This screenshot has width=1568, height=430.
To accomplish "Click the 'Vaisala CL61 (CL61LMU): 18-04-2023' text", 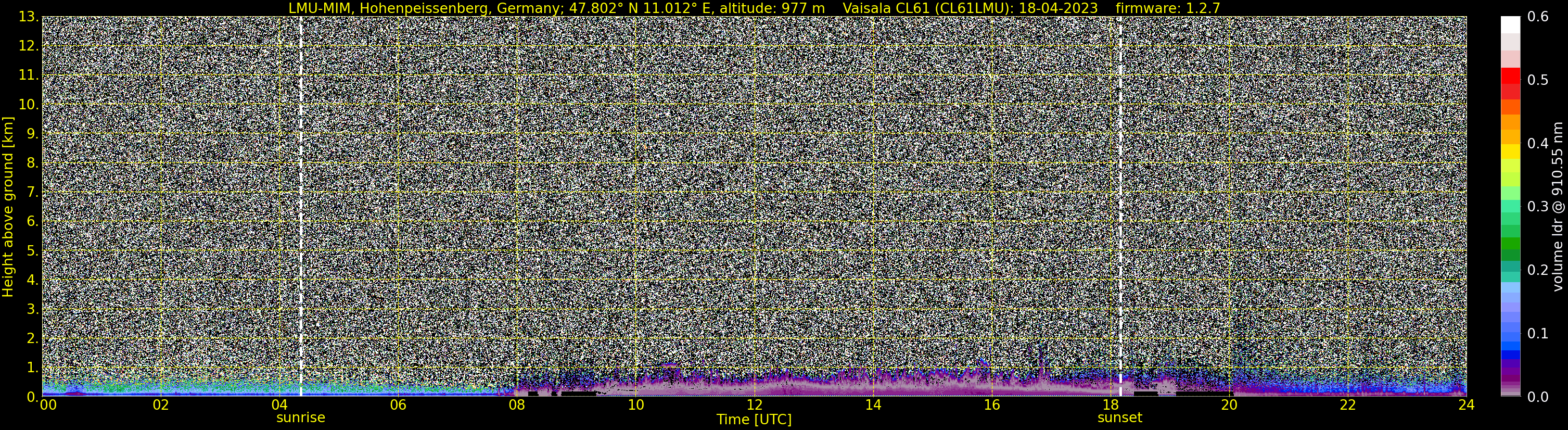I will coord(970,8).
